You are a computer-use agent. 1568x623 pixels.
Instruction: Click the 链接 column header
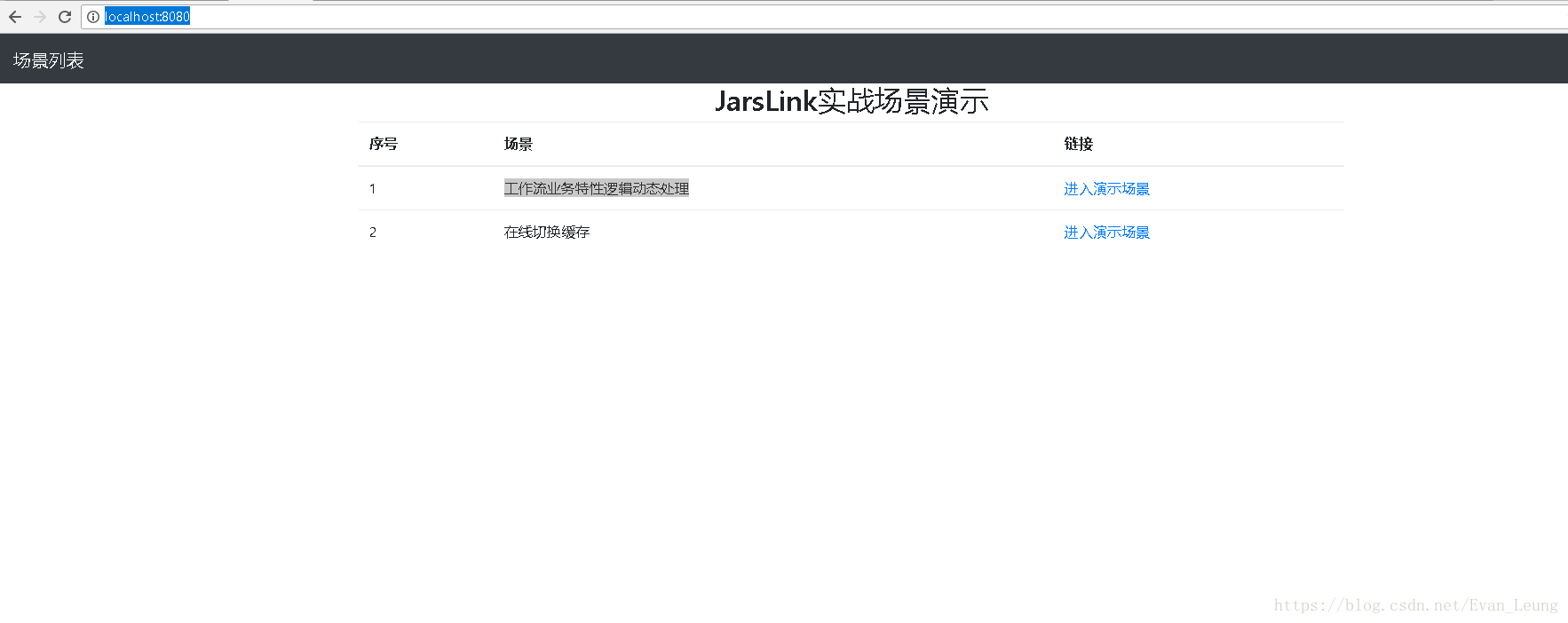coord(1079,144)
